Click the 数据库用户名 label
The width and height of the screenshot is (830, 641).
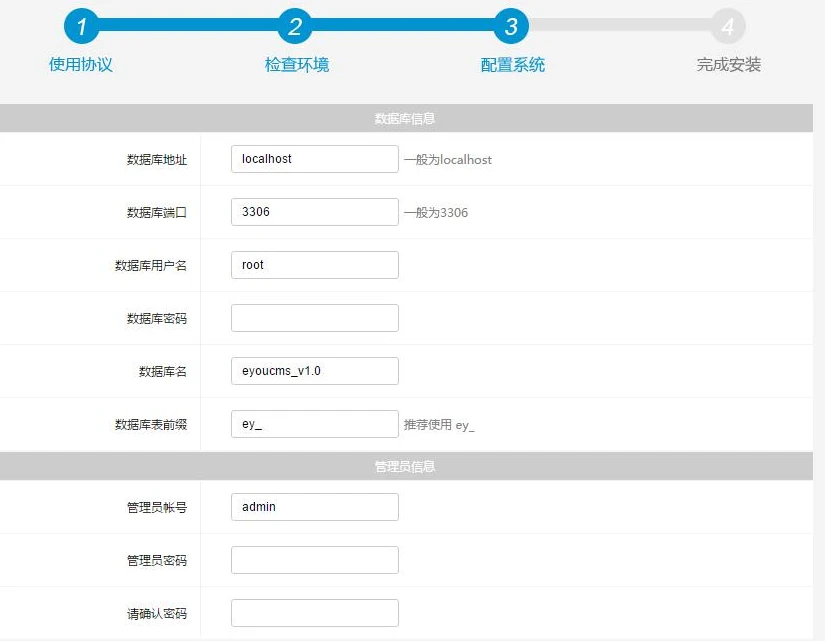(x=151, y=265)
